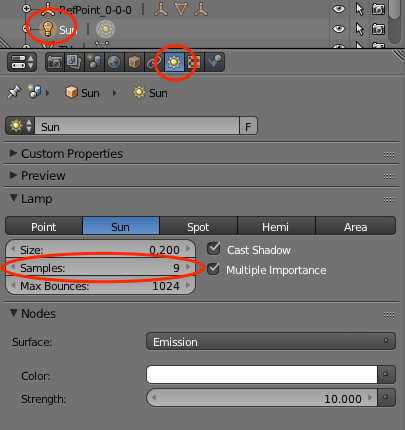
Task: Hide the Sun object with eye icon
Action: [x=339, y=29]
